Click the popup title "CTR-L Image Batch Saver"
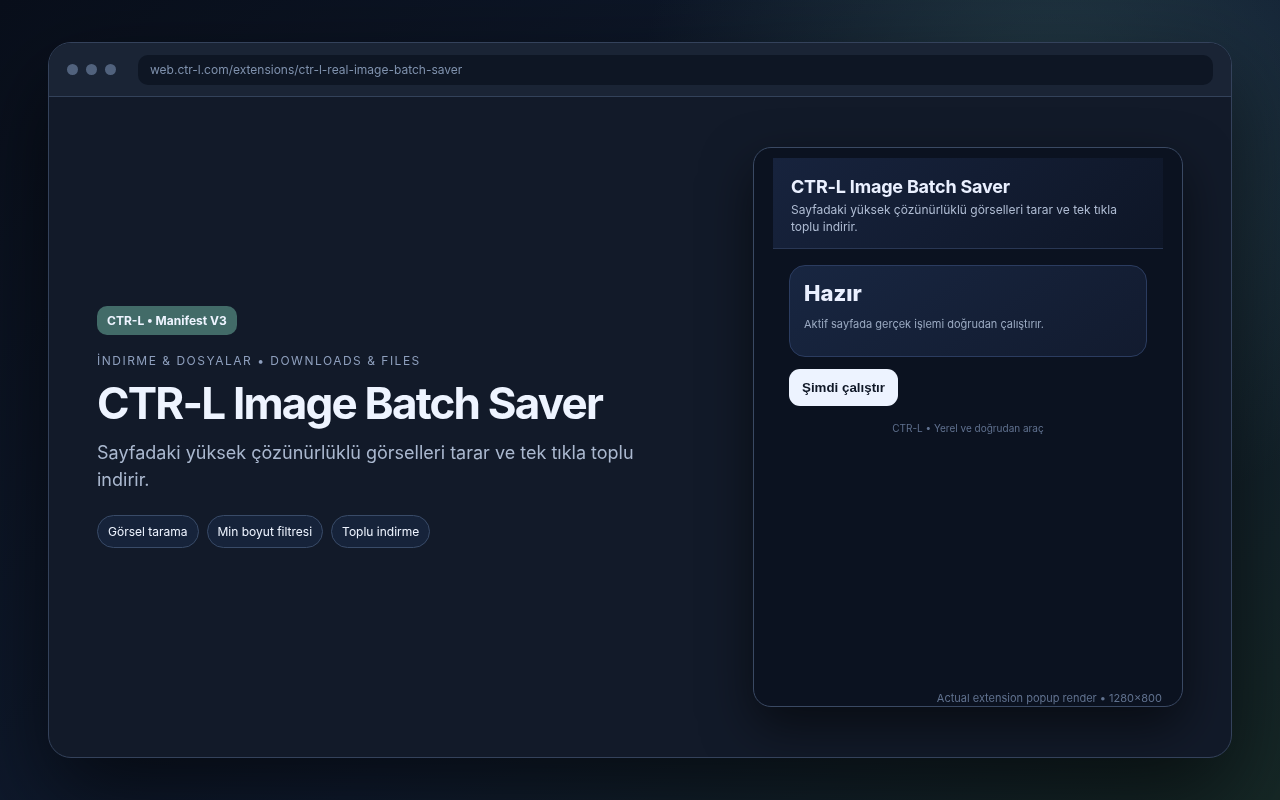1280x800 pixels. point(900,187)
